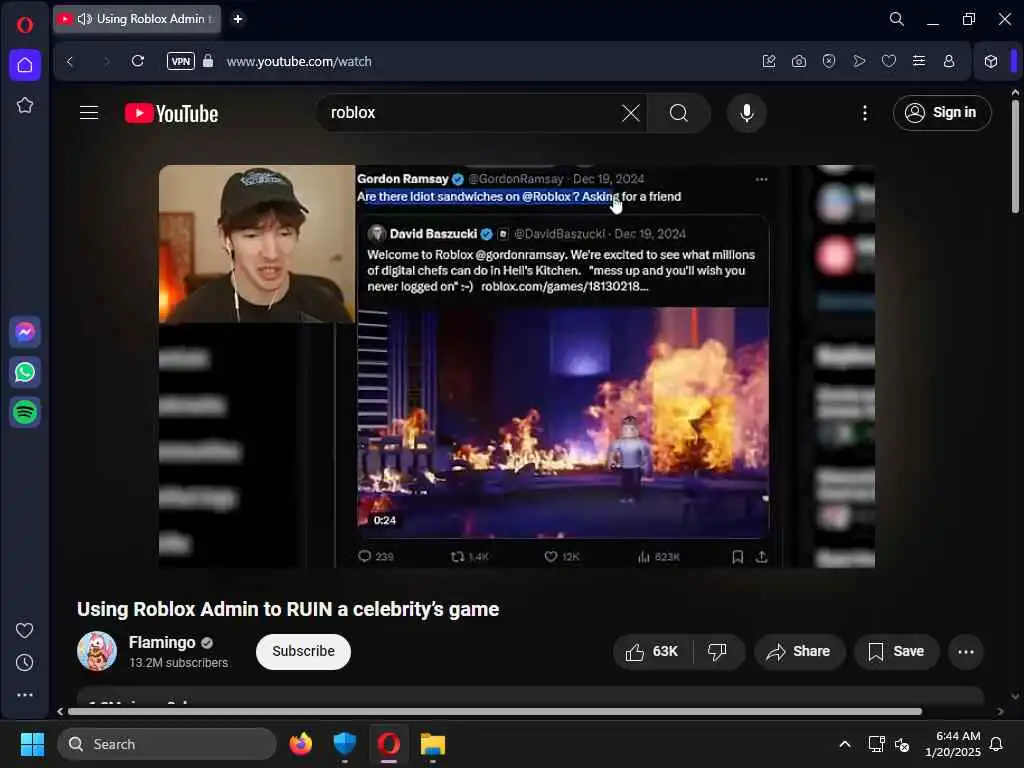Click the address bar URL

[299, 61]
